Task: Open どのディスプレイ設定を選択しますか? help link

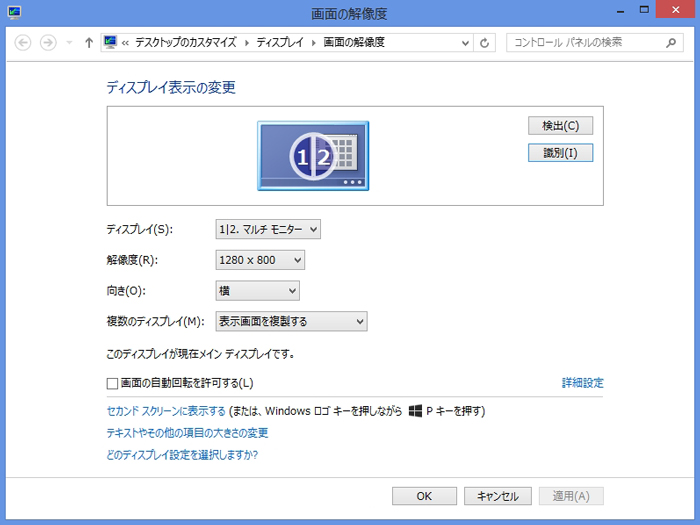Action: click(183, 455)
